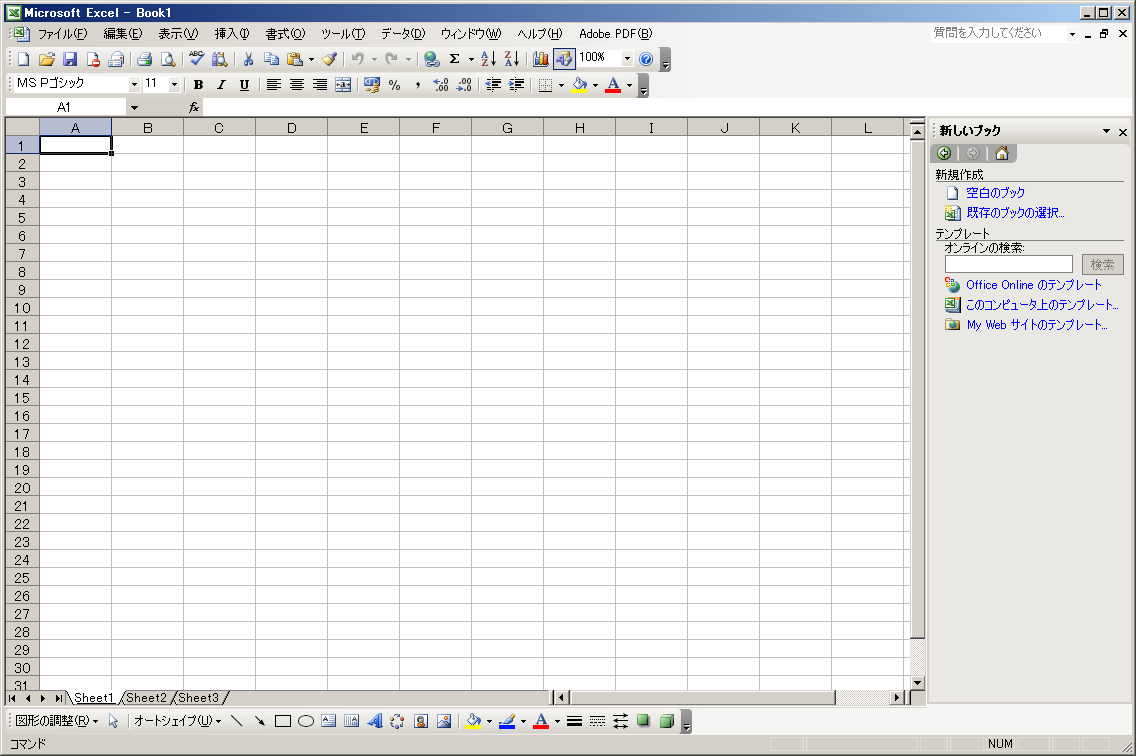
Task: Click the Merge and Center icon
Action: point(343,85)
